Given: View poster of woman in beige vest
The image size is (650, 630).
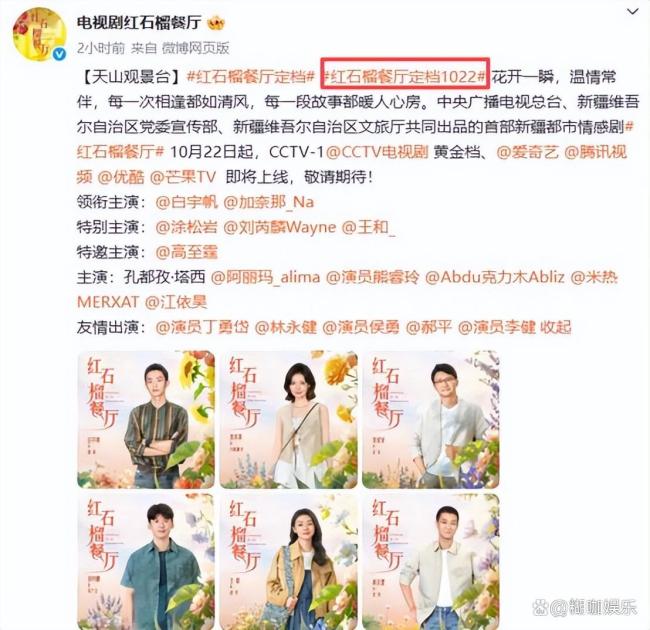Looking at the screenshot, I should [x=289, y=419].
